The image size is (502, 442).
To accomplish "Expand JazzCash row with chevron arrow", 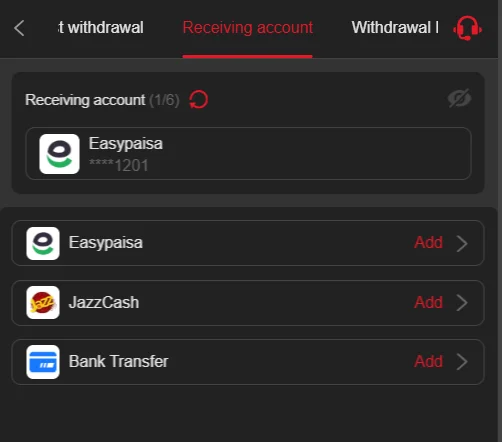I will [x=462, y=303].
